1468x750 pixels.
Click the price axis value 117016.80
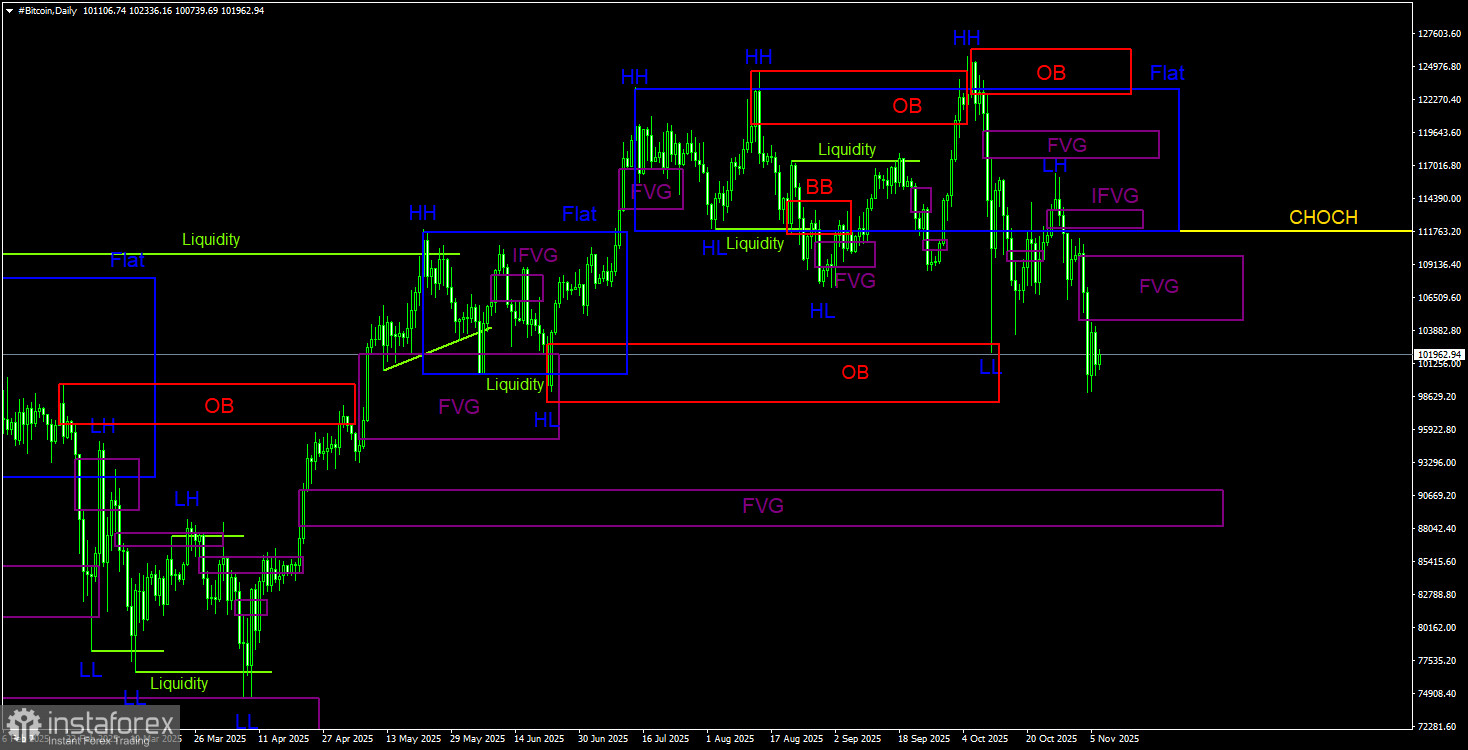1440,166
